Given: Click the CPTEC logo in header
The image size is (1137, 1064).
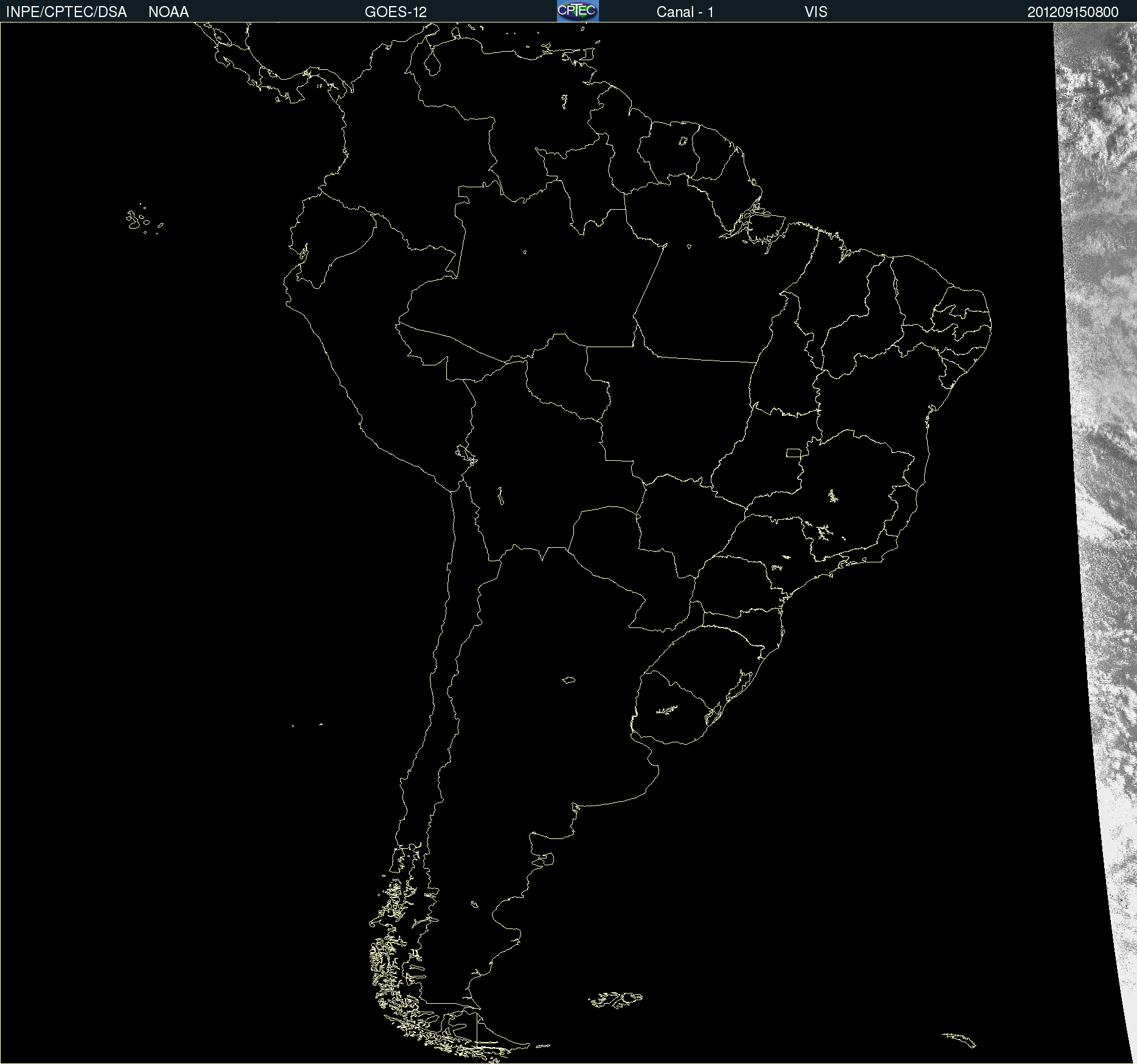Looking at the screenshot, I should (578, 11).
